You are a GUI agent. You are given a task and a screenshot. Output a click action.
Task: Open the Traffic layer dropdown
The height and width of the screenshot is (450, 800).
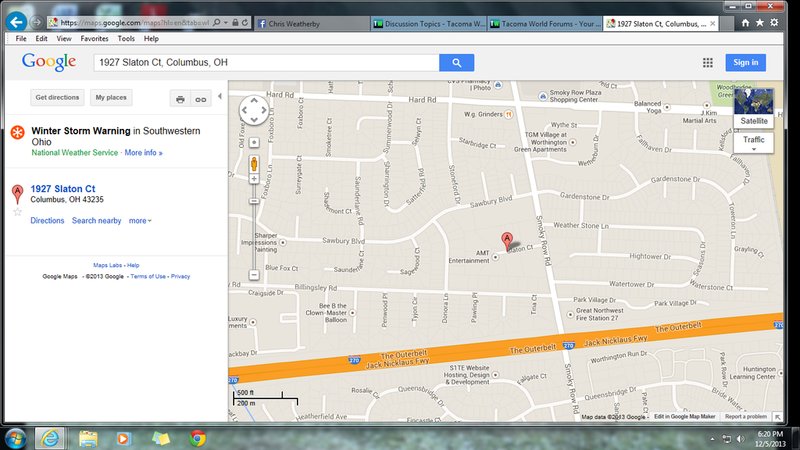(x=754, y=143)
